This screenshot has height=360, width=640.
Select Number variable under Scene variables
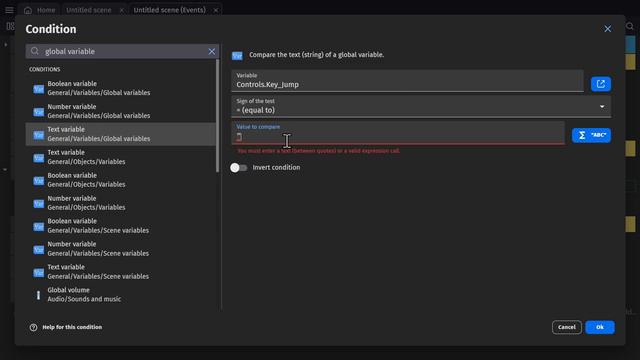click(120, 249)
